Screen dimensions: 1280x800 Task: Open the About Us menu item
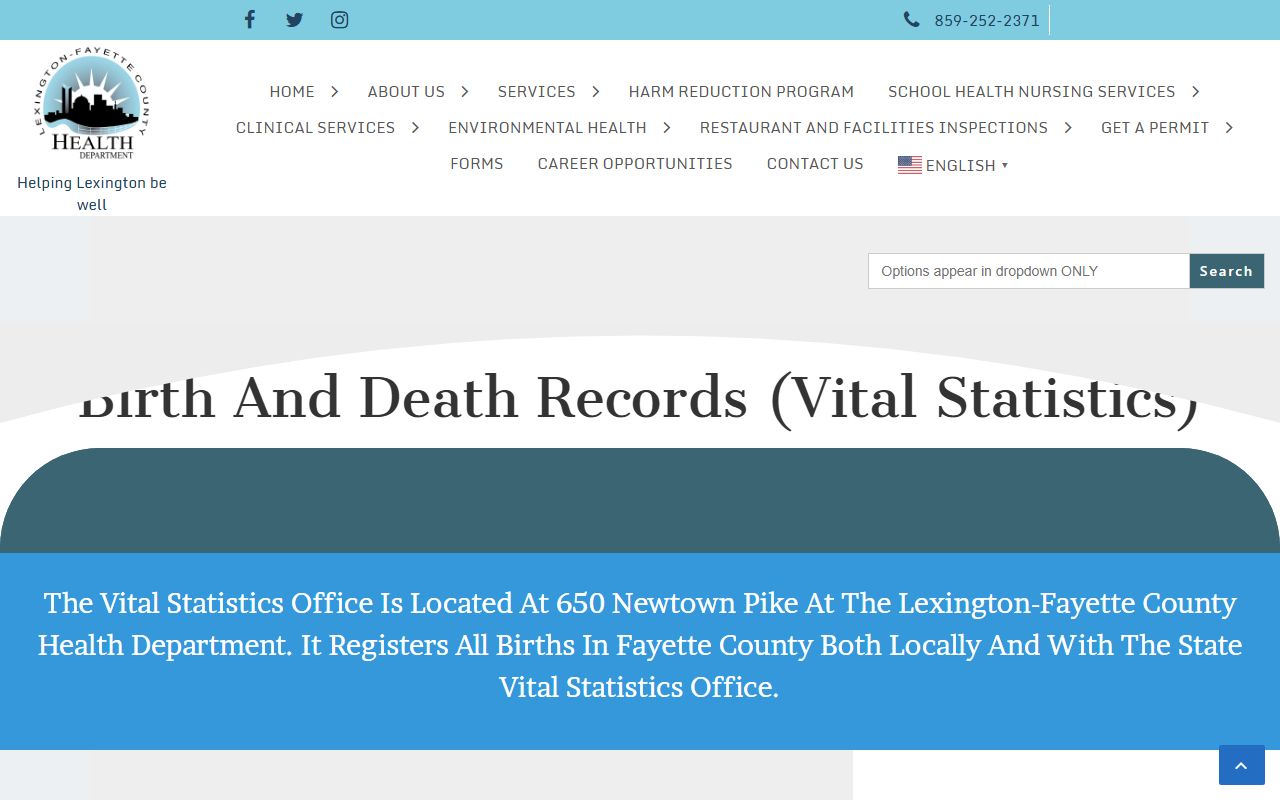click(406, 91)
